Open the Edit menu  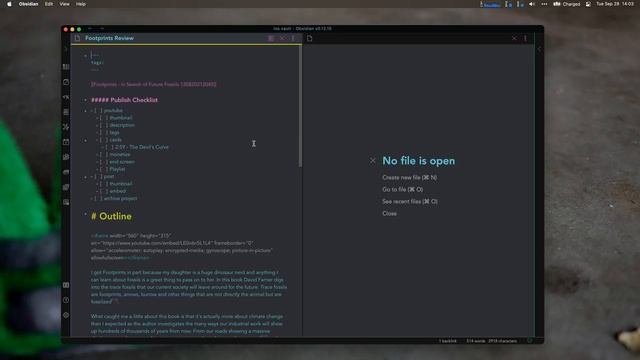point(49,4)
